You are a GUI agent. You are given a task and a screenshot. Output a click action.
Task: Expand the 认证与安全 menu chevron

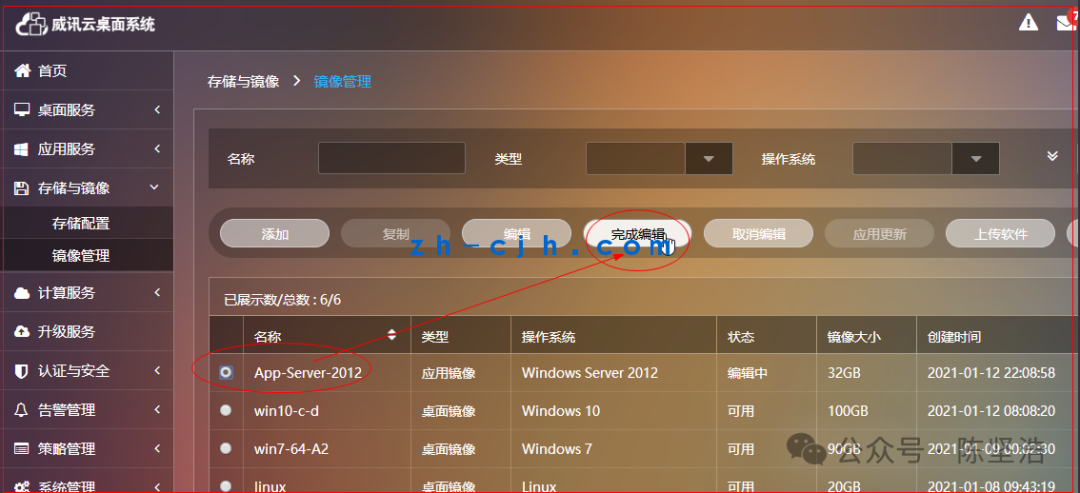coord(157,370)
